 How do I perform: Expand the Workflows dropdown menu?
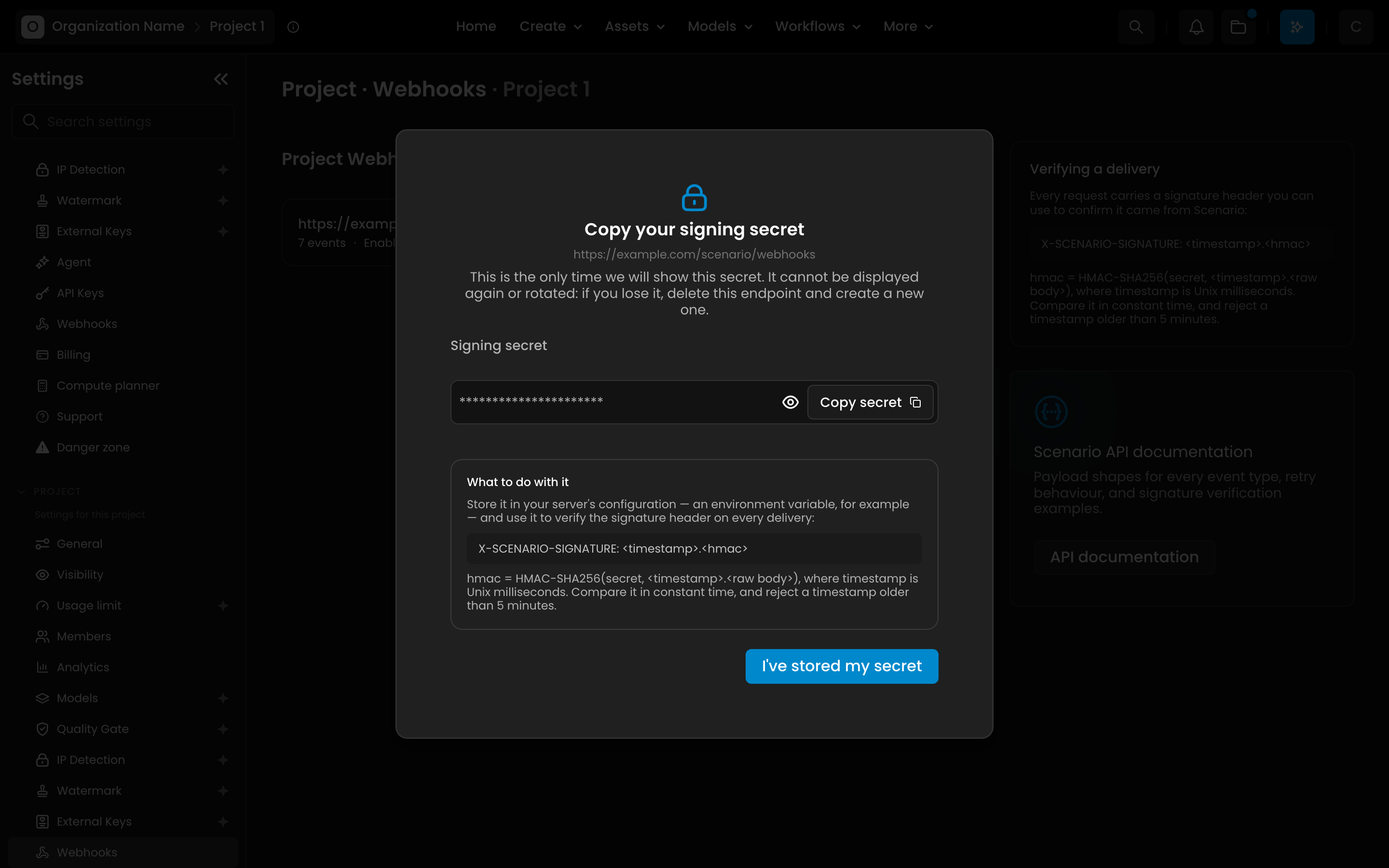pyautogui.click(x=817, y=27)
